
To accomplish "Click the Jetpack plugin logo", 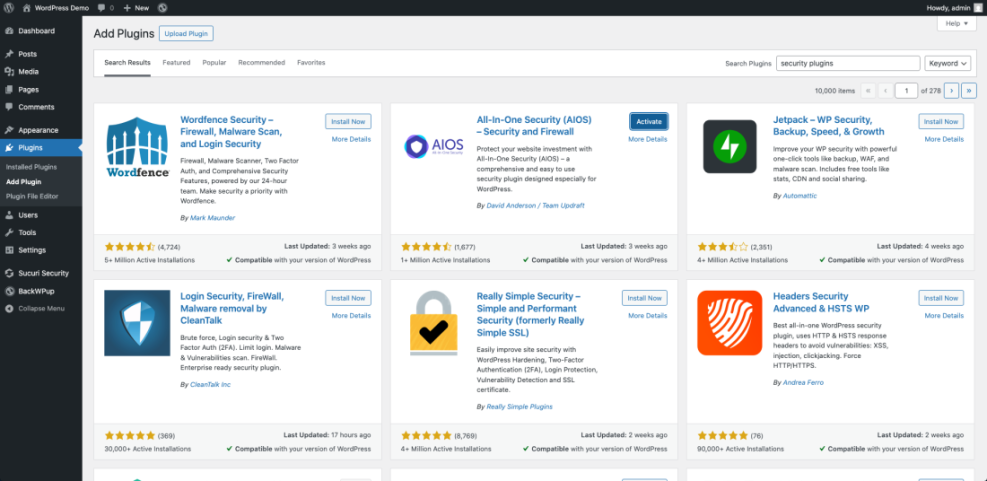I will tap(730, 146).
